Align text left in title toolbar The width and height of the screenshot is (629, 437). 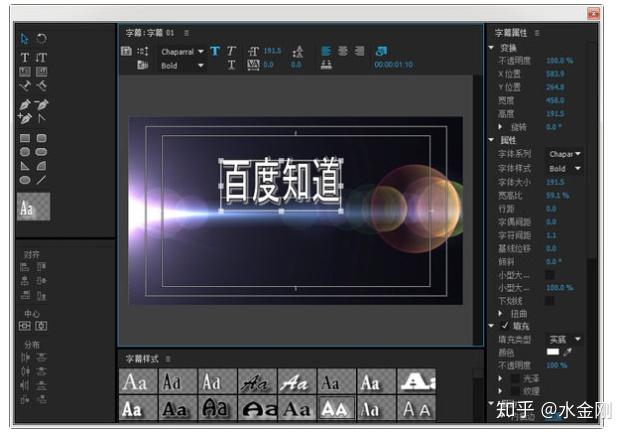pyautogui.click(x=326, y=51)
